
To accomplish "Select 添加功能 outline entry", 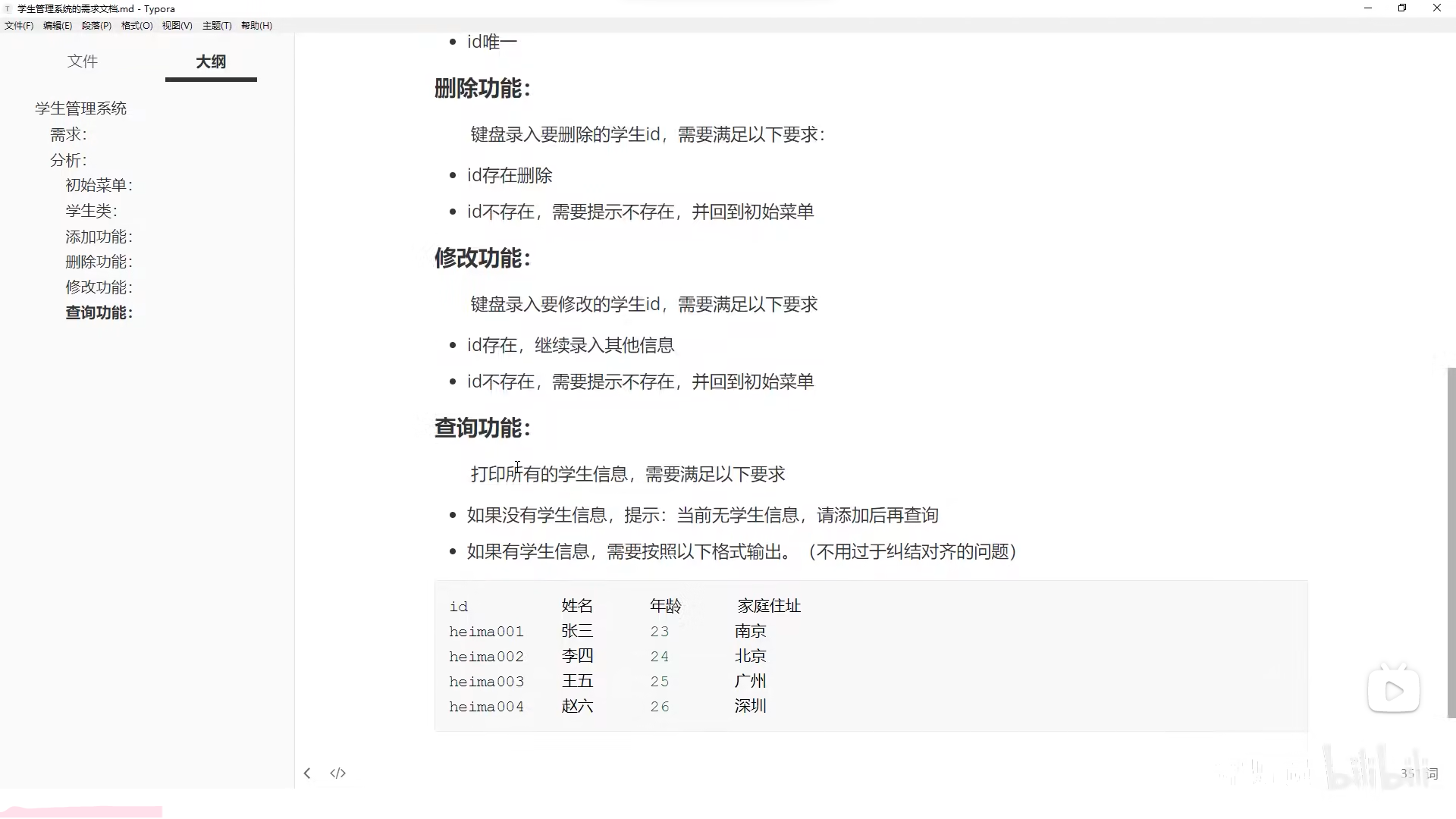I will coord(99,237).
